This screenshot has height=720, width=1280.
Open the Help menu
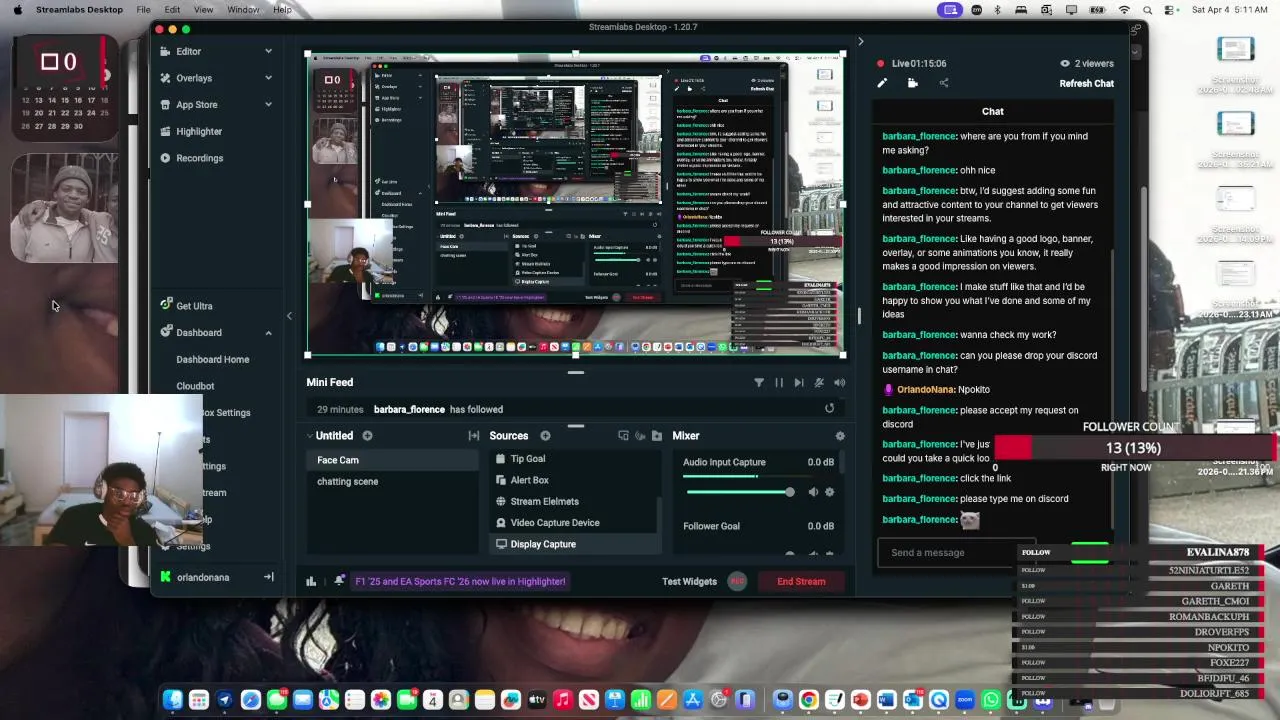tap(282, 9)
